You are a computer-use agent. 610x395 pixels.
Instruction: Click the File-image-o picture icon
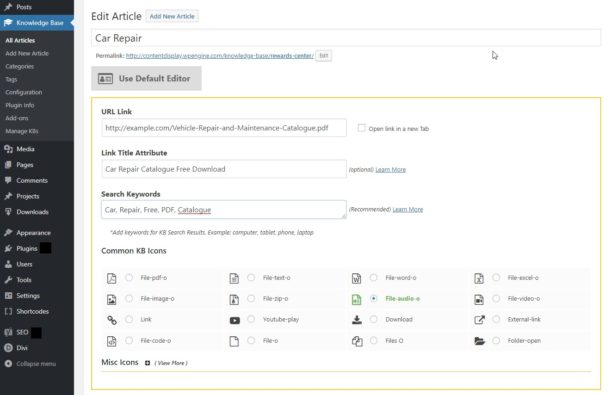(111, 299)
